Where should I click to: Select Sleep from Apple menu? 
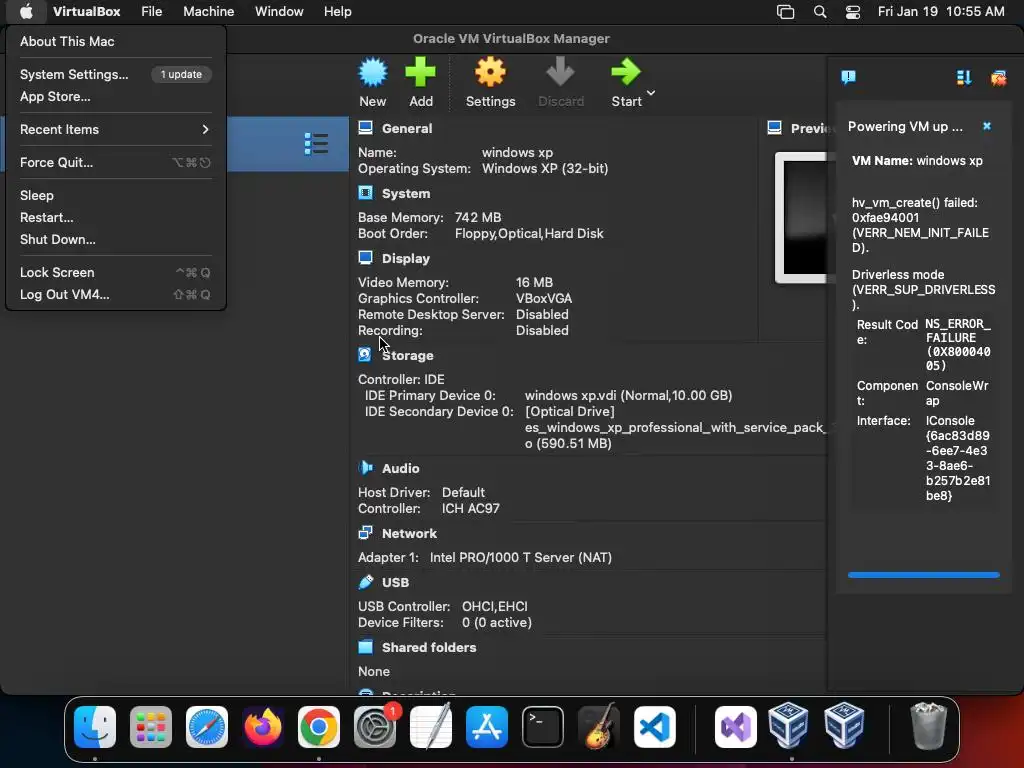tap(116, 195)
